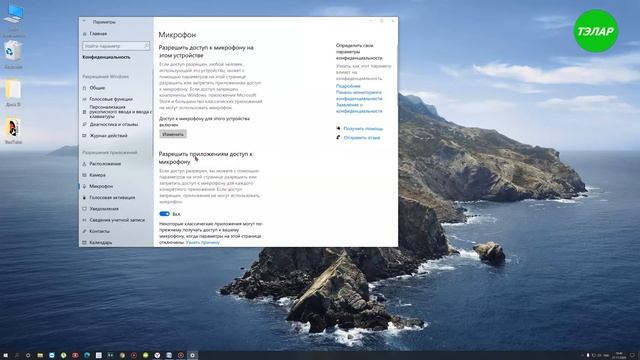The height and width of the screenshot is (360, 640).
Task: Open Microsoft Edge from the taskbar
Action: [87, 356]
